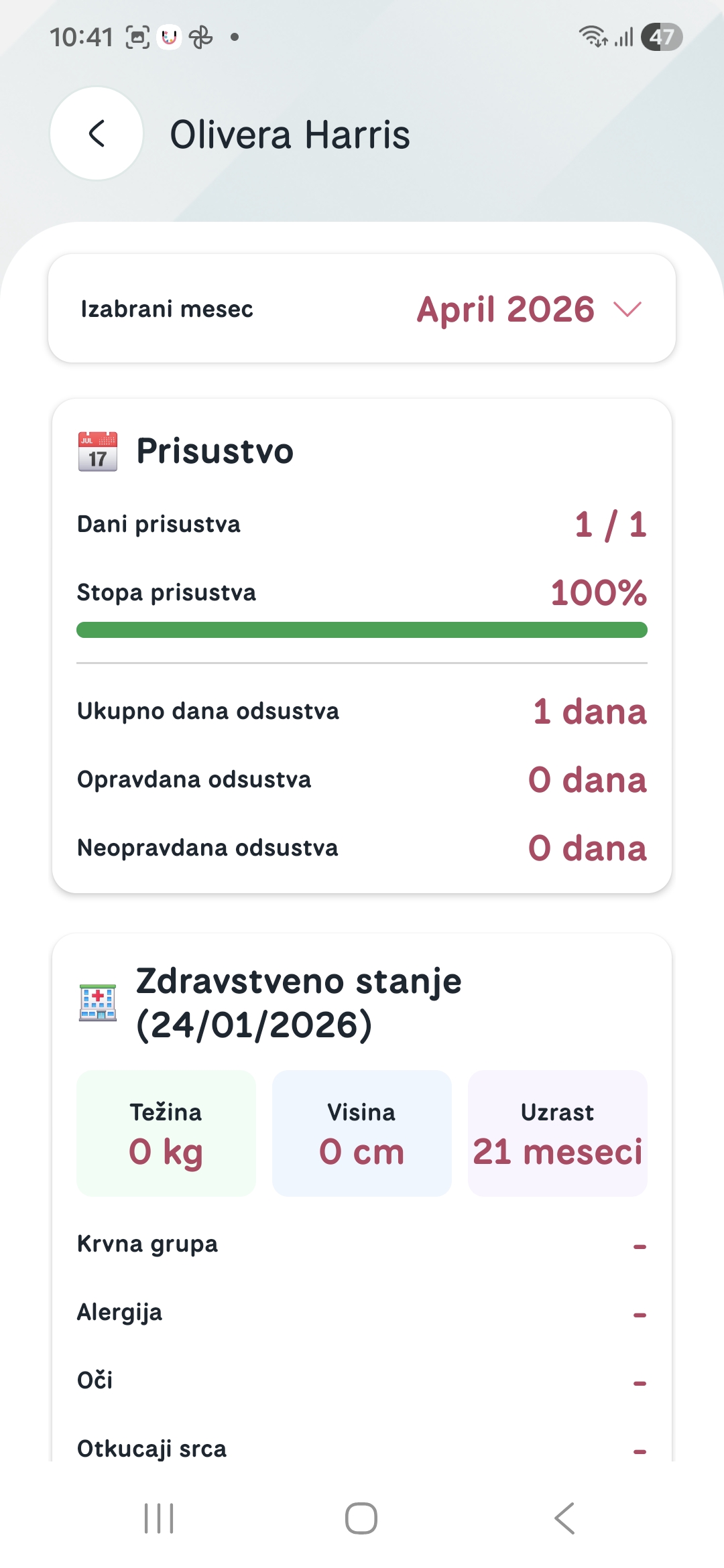Tap the Krvna grupa row
This screenshot has height=1568, width=724.
(362, 1244)
